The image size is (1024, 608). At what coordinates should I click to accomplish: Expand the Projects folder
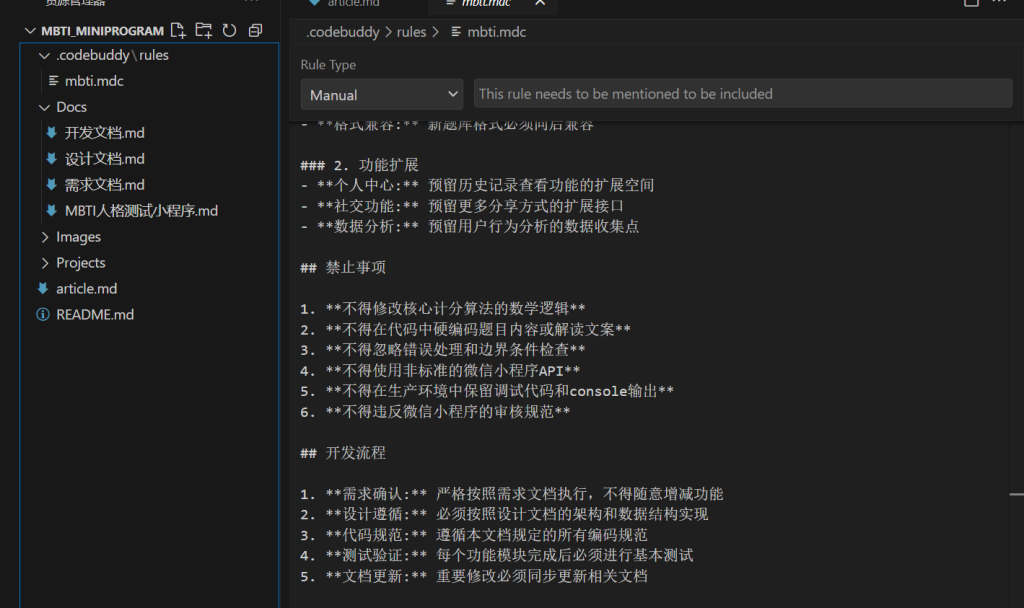click(80, 263)
